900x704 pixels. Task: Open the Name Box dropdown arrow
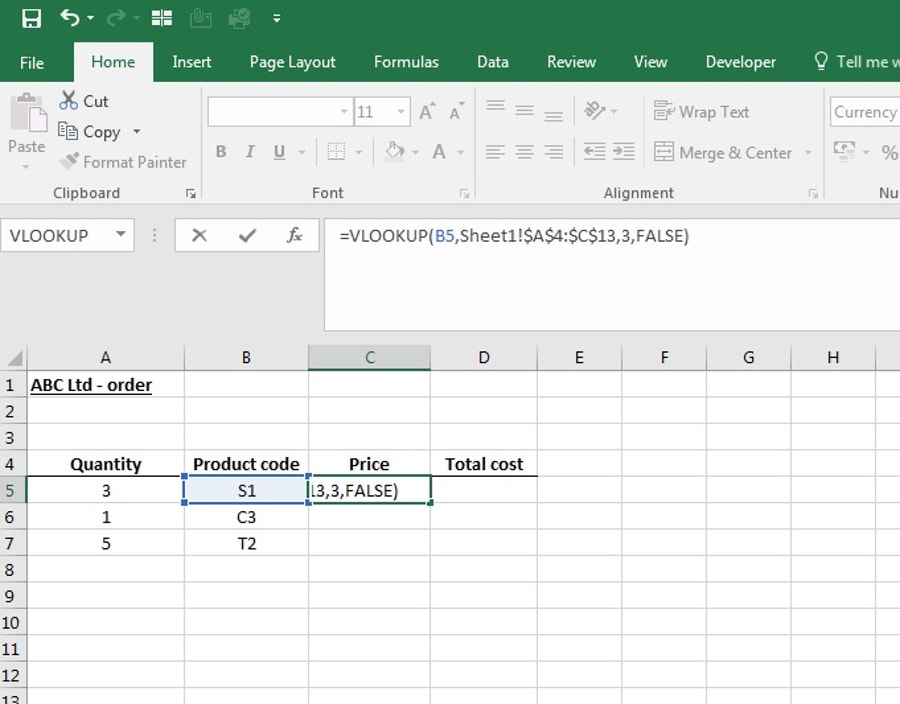[x=121, y=234]
